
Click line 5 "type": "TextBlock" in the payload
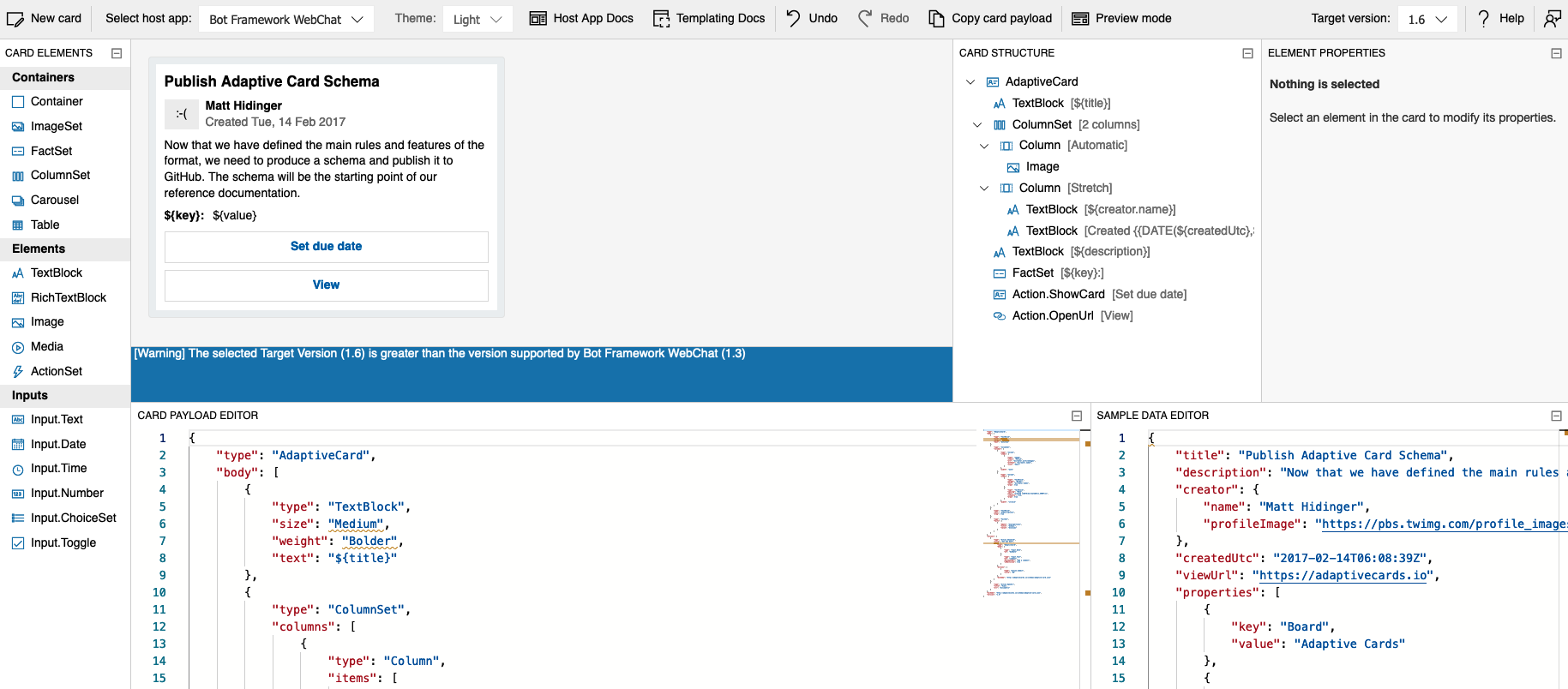[341, 506]
